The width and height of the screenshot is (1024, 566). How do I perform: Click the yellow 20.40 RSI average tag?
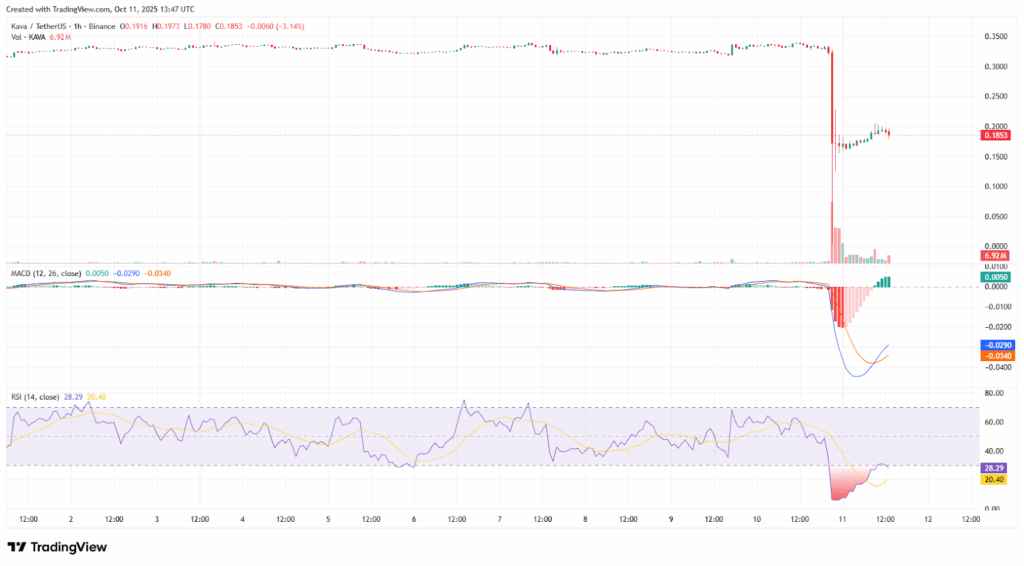pos(992,480)
